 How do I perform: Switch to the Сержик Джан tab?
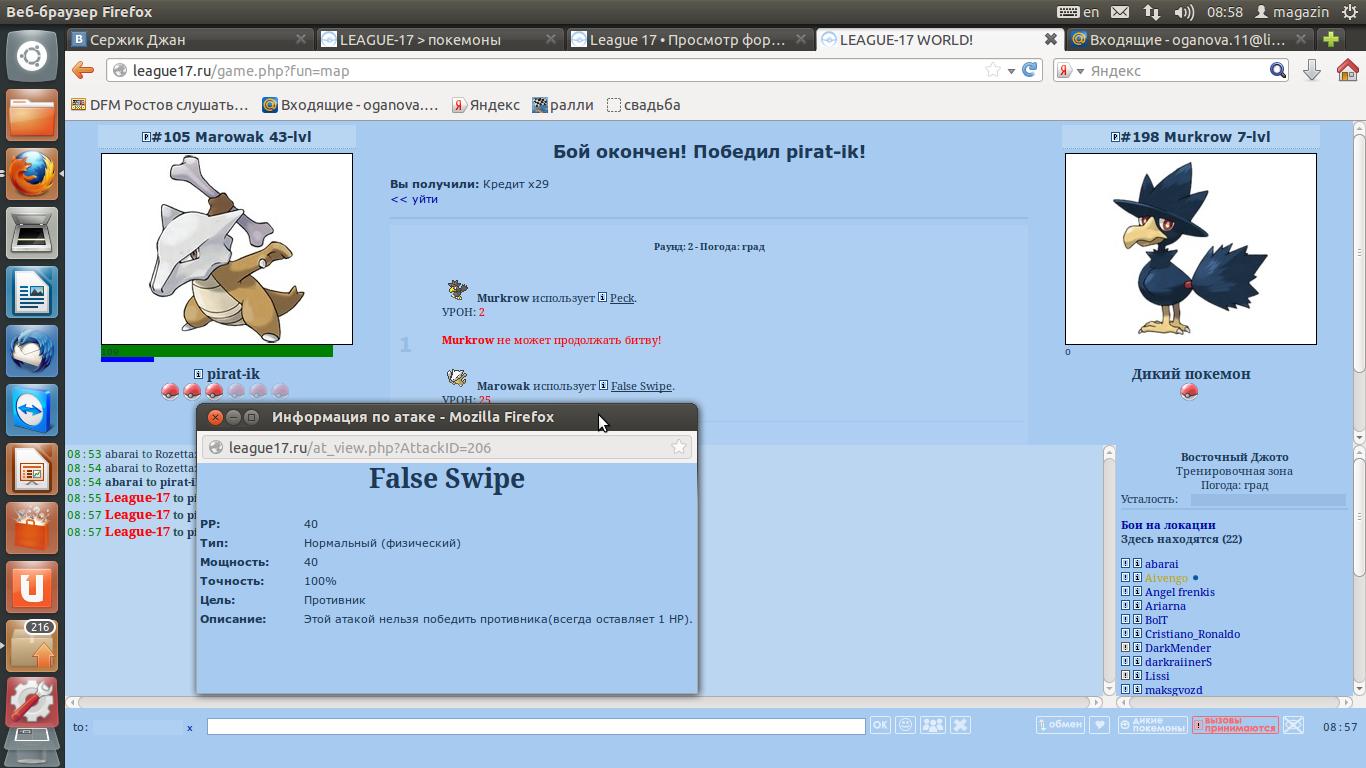189,39
